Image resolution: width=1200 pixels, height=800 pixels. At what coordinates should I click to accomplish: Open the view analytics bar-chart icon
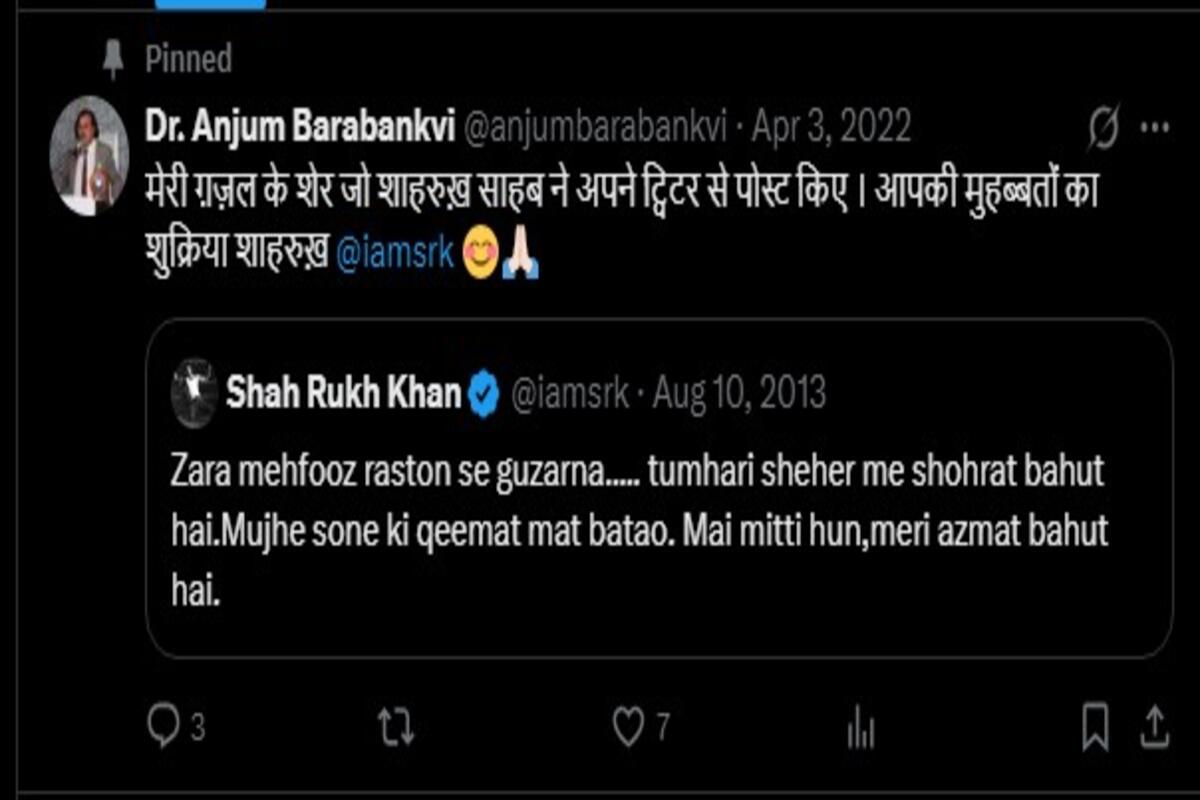coord(860,729)
